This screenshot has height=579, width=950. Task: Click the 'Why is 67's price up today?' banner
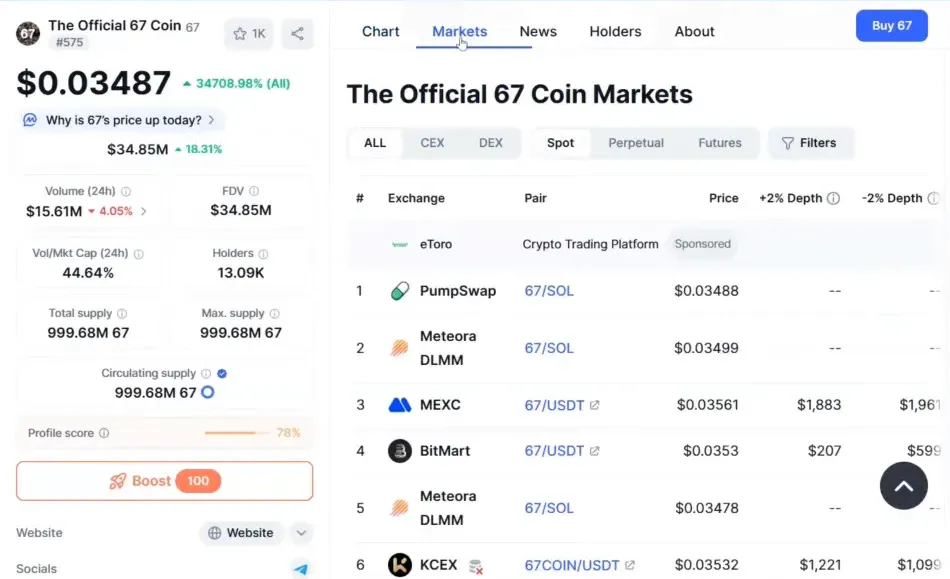(x=120, y=119)
